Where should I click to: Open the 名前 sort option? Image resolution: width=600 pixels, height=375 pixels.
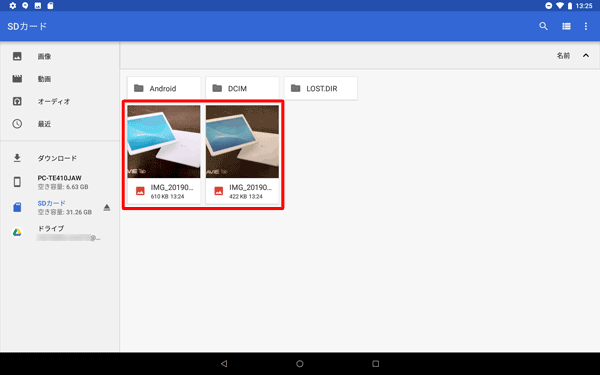click(x=563, y=55)
